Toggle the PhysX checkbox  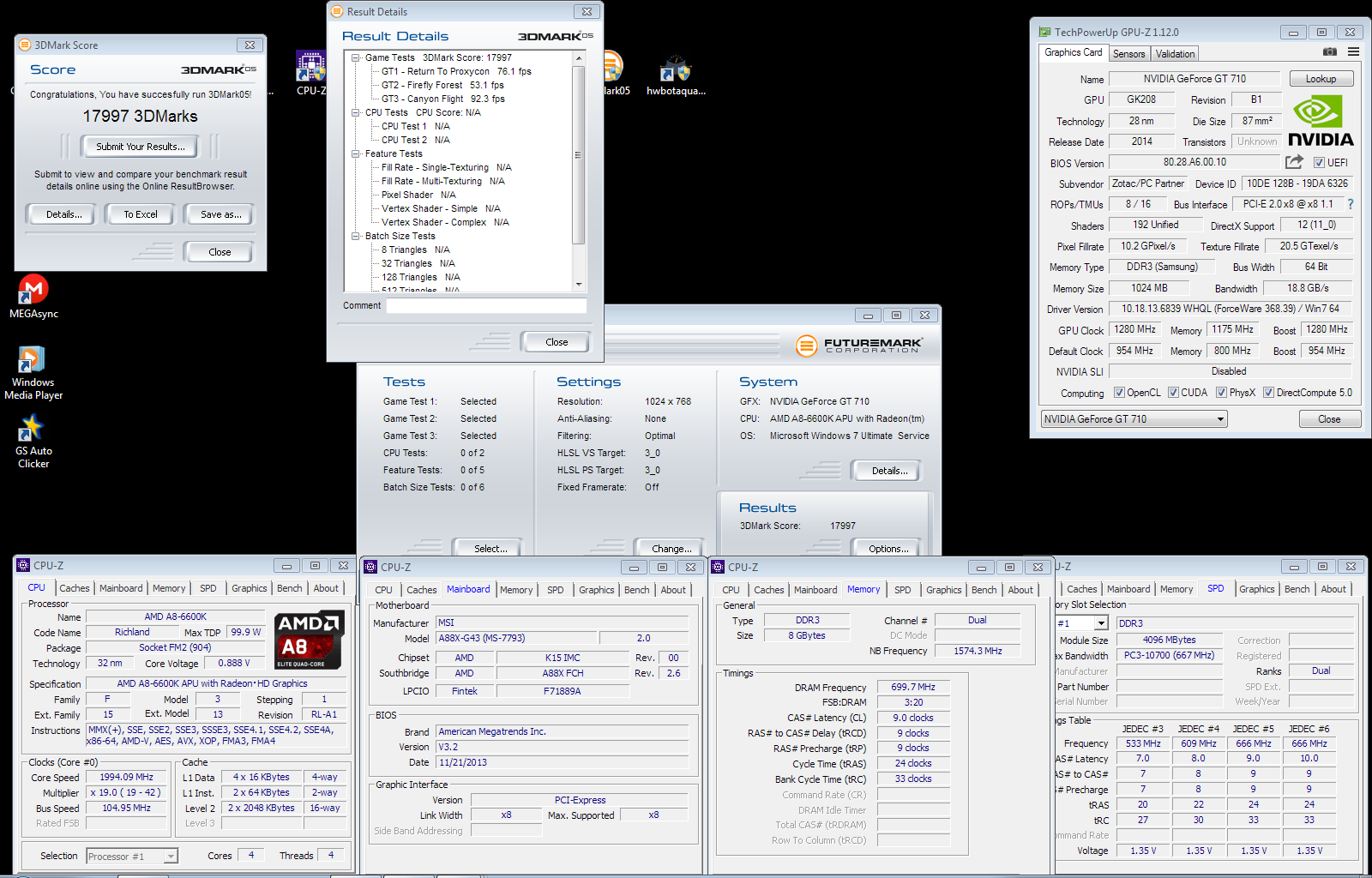(1222, 393)
